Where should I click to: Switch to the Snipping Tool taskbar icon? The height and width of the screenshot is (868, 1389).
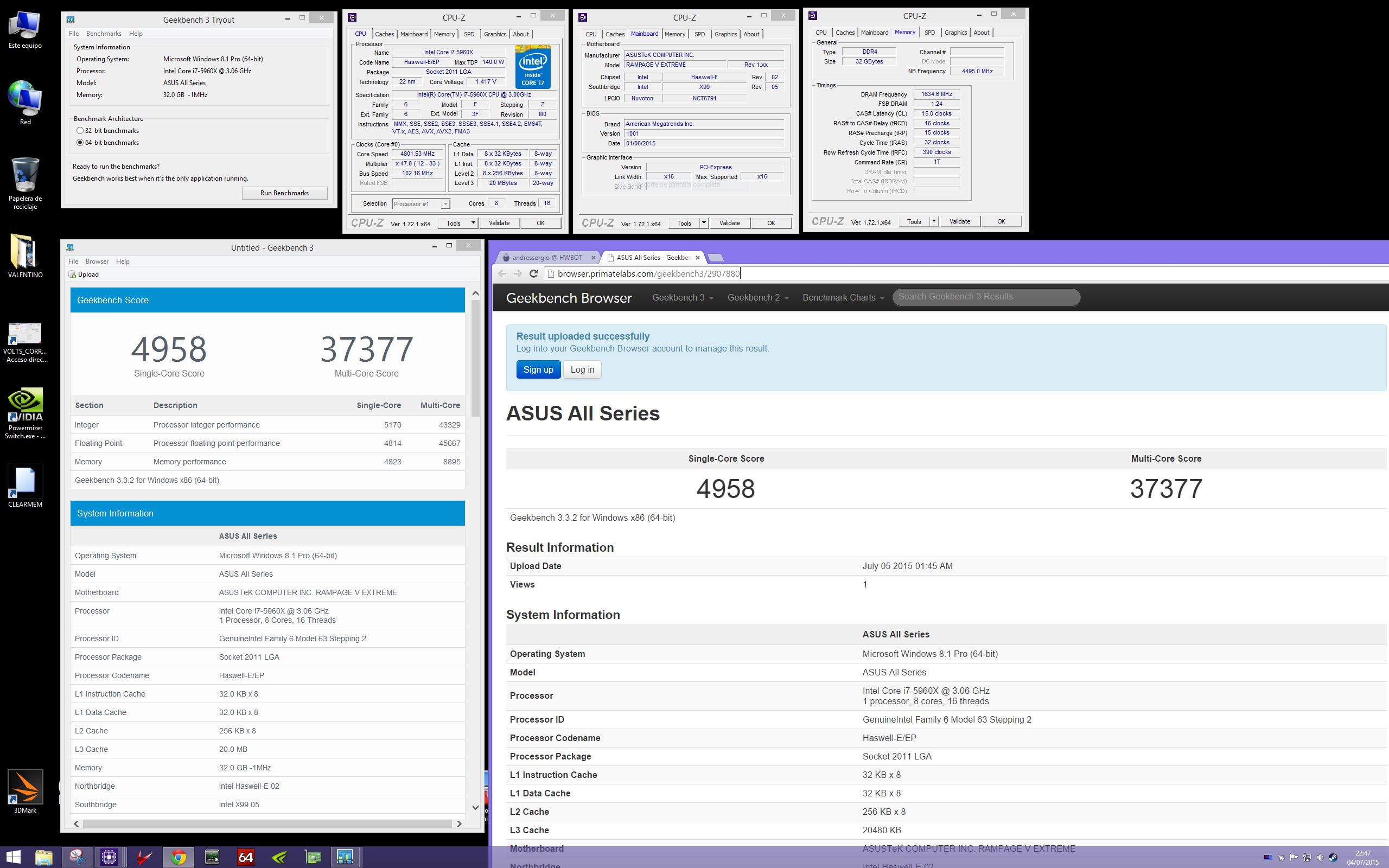pyautogui.click(x=77, y=857)
